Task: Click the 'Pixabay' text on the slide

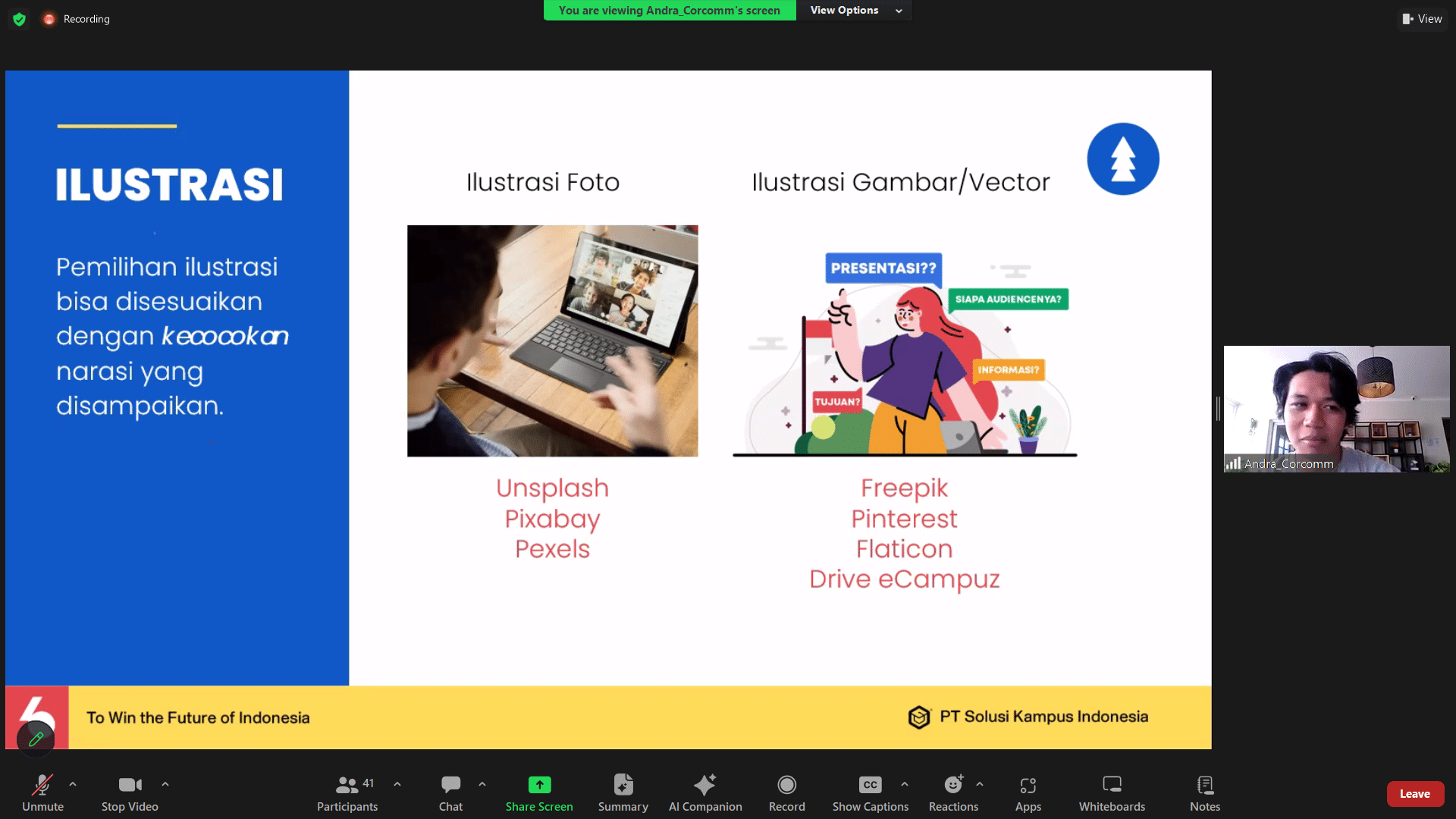Action: (x=552, y=519)
